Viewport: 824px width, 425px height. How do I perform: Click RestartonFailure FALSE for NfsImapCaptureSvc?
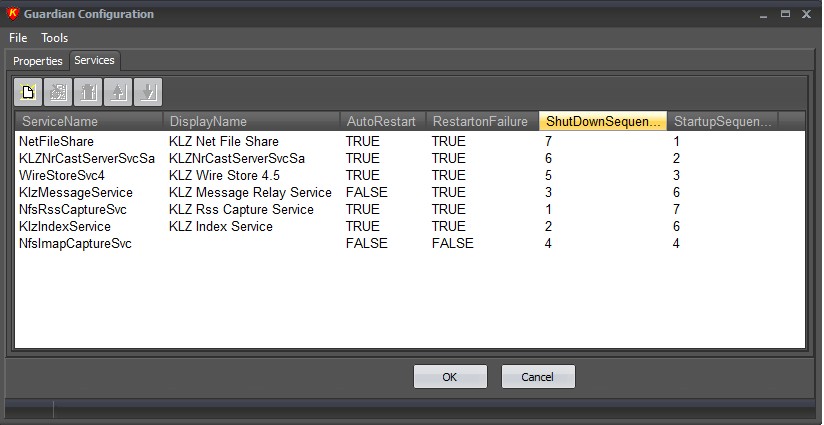pos(452,244)
